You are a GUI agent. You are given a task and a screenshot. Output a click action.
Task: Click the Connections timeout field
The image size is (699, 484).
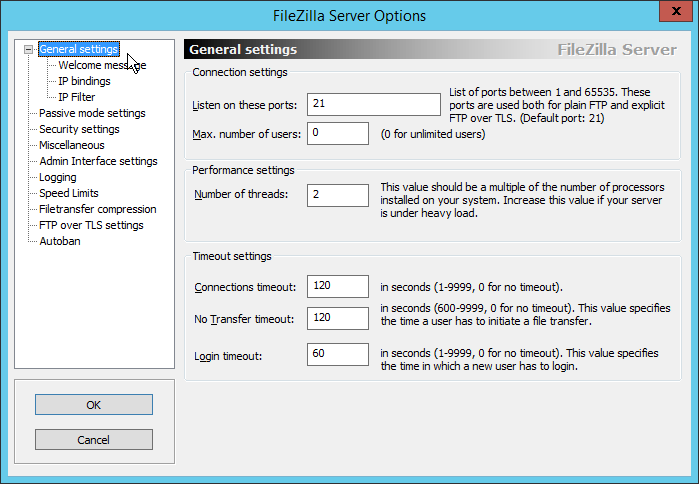[x=338, y=286]
